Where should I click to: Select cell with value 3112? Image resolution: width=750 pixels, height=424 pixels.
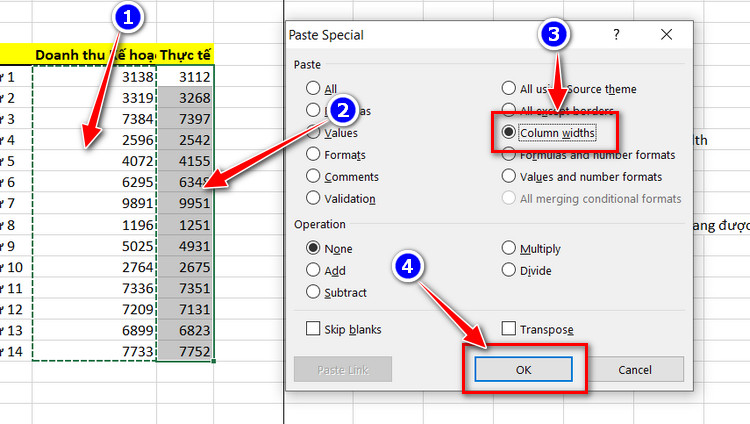click(x=185, y=77)
